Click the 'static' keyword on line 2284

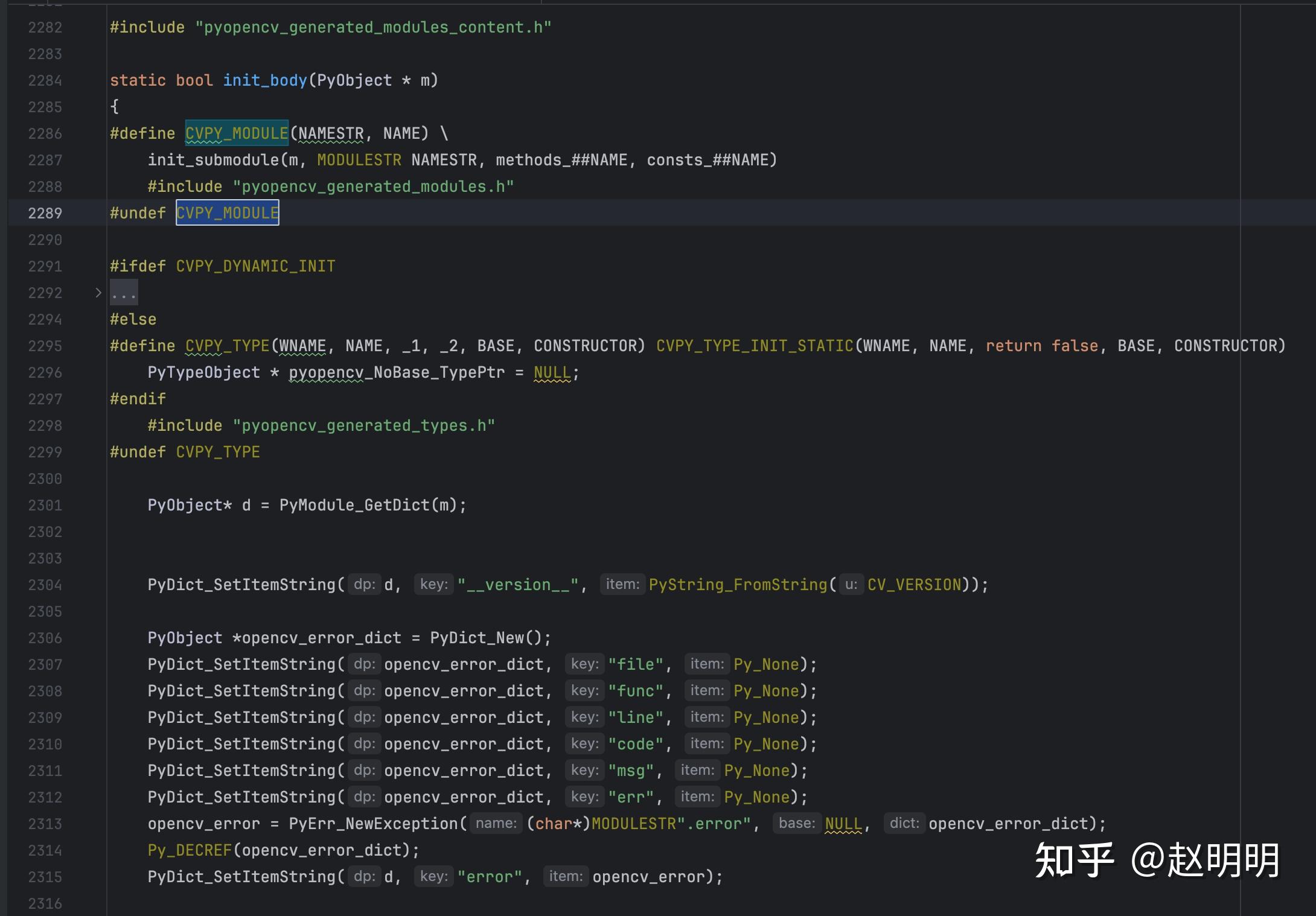coord(138,80)
